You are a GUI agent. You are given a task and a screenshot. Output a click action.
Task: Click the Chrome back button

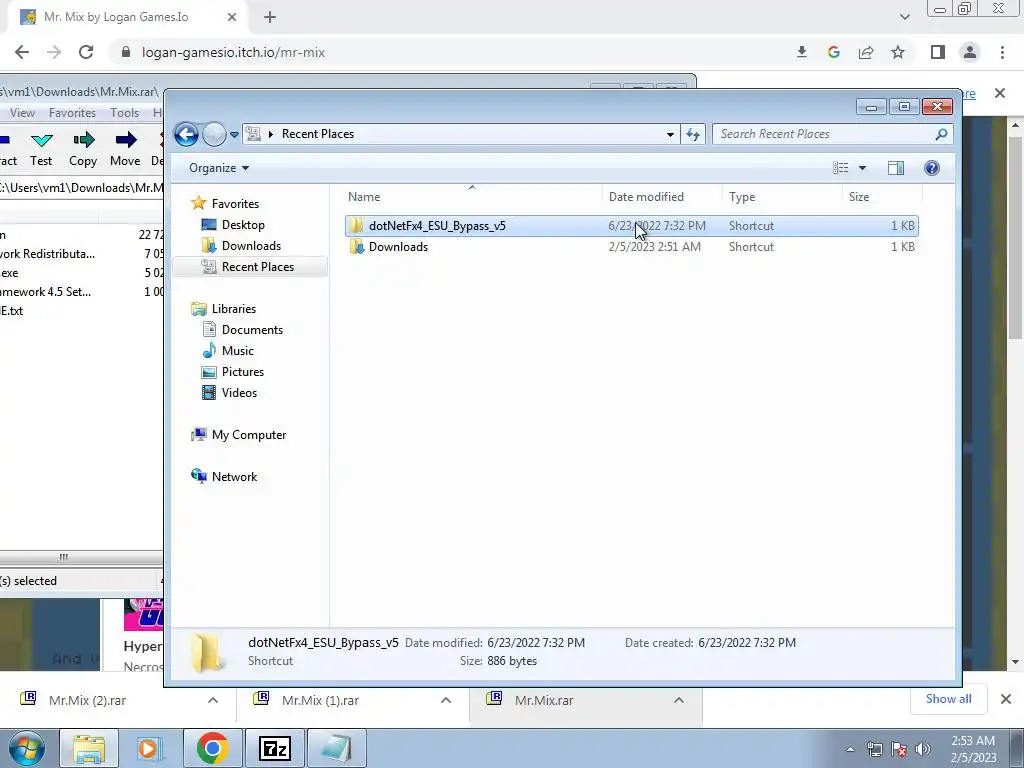click(x=22, y=52)
